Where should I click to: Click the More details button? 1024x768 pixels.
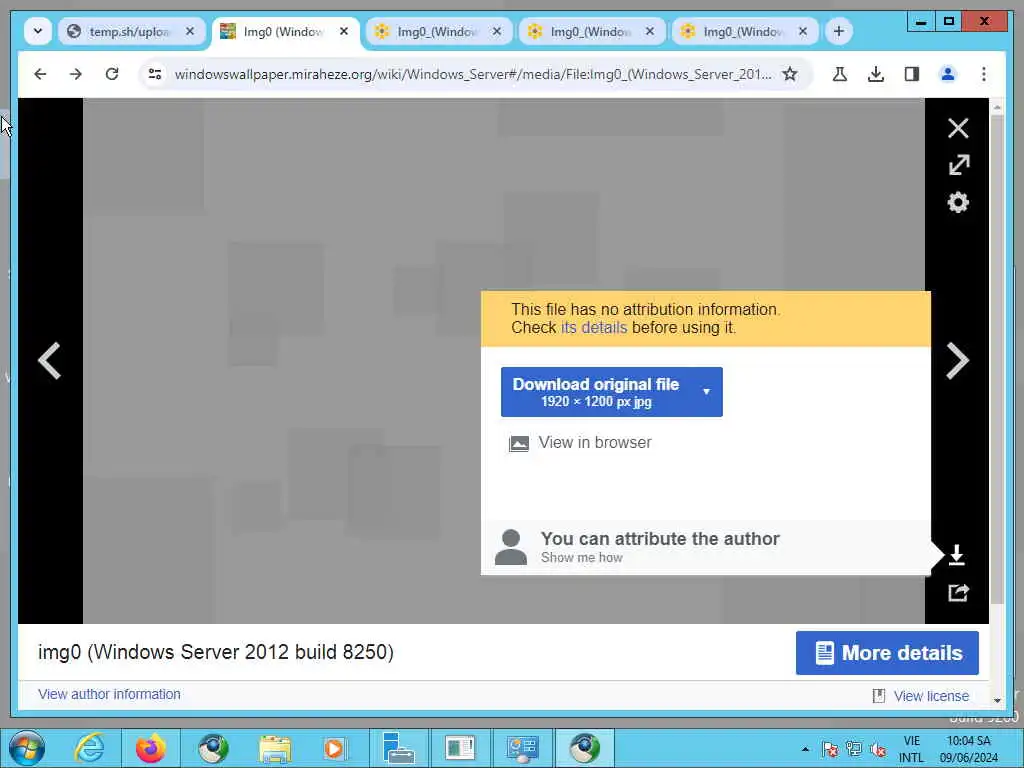887,653
